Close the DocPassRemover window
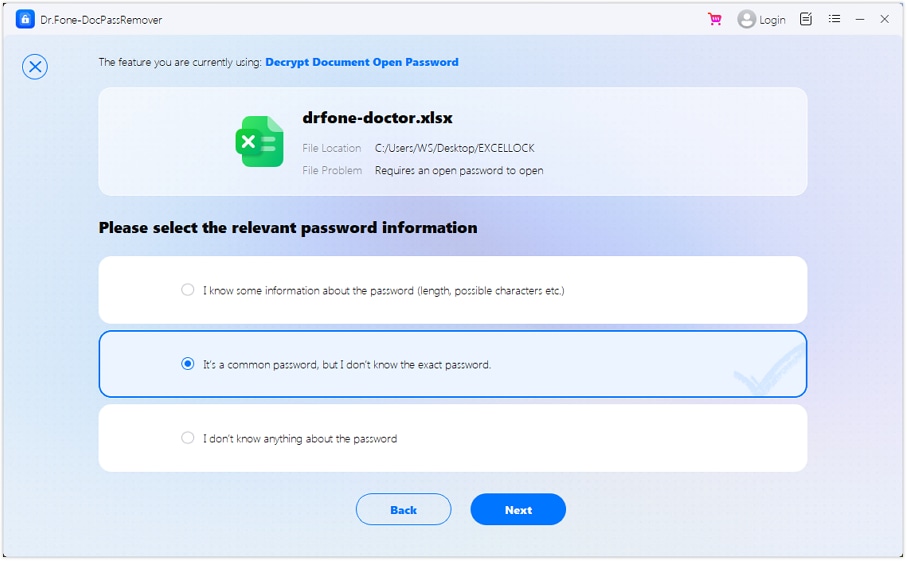This screenshot has width=907, height=561. [884, 19]
